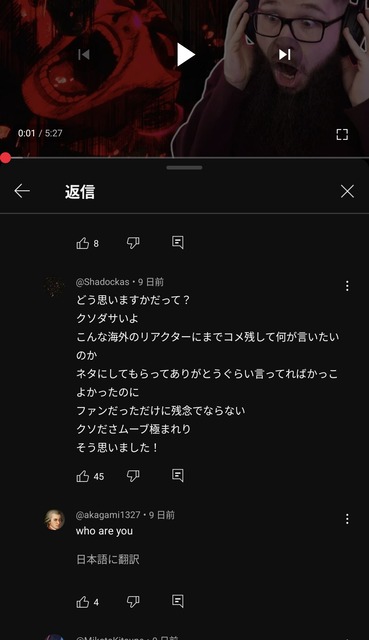Translate 'who are you' via 日本語に翻訳
Screen dimensions: 369x640
(108, 559)
